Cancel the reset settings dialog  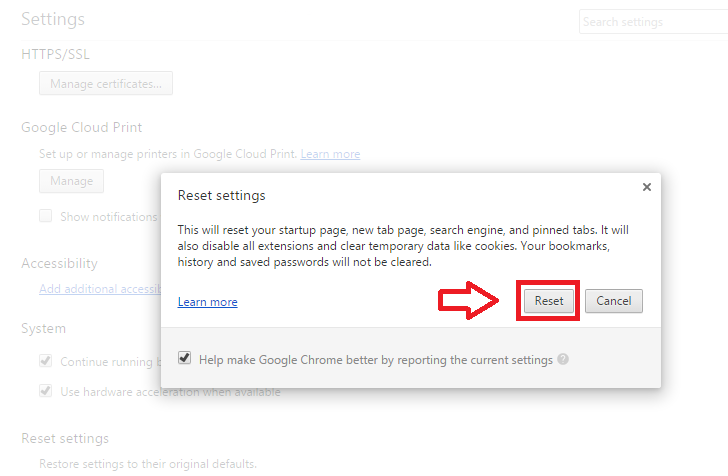pos(613,301)
